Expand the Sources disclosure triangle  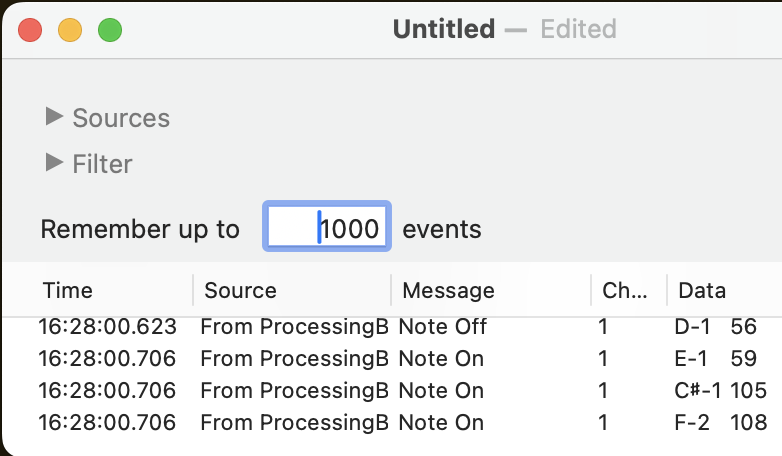coord(54,117)
